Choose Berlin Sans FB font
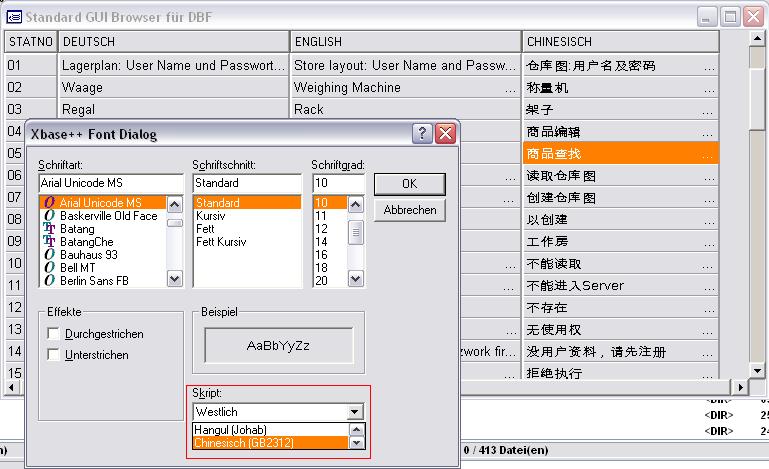The height and width of the screenshot is (469, 769). [x=93, y=281]
